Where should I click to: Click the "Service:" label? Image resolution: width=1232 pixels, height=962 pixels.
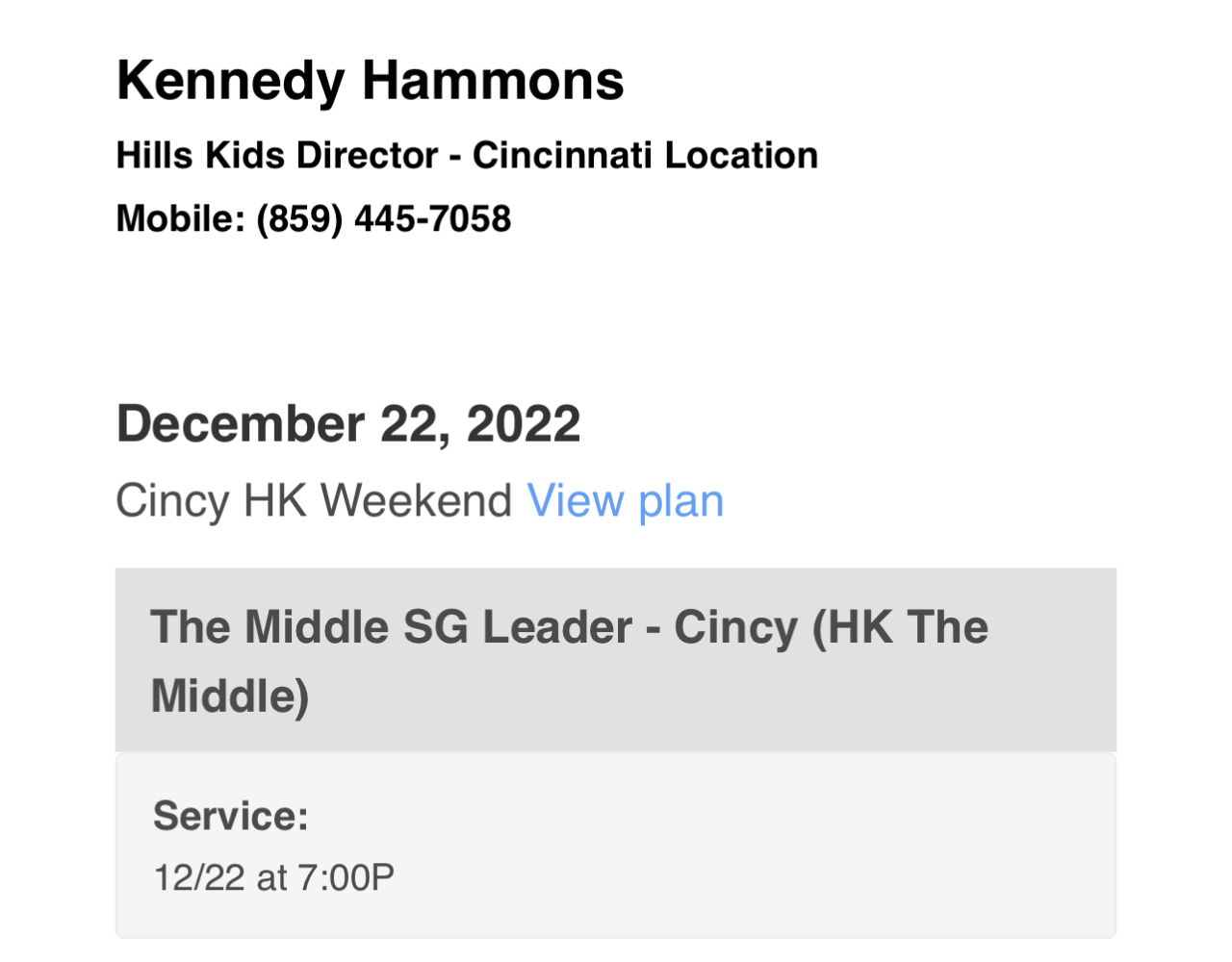(x=231, y=816)
